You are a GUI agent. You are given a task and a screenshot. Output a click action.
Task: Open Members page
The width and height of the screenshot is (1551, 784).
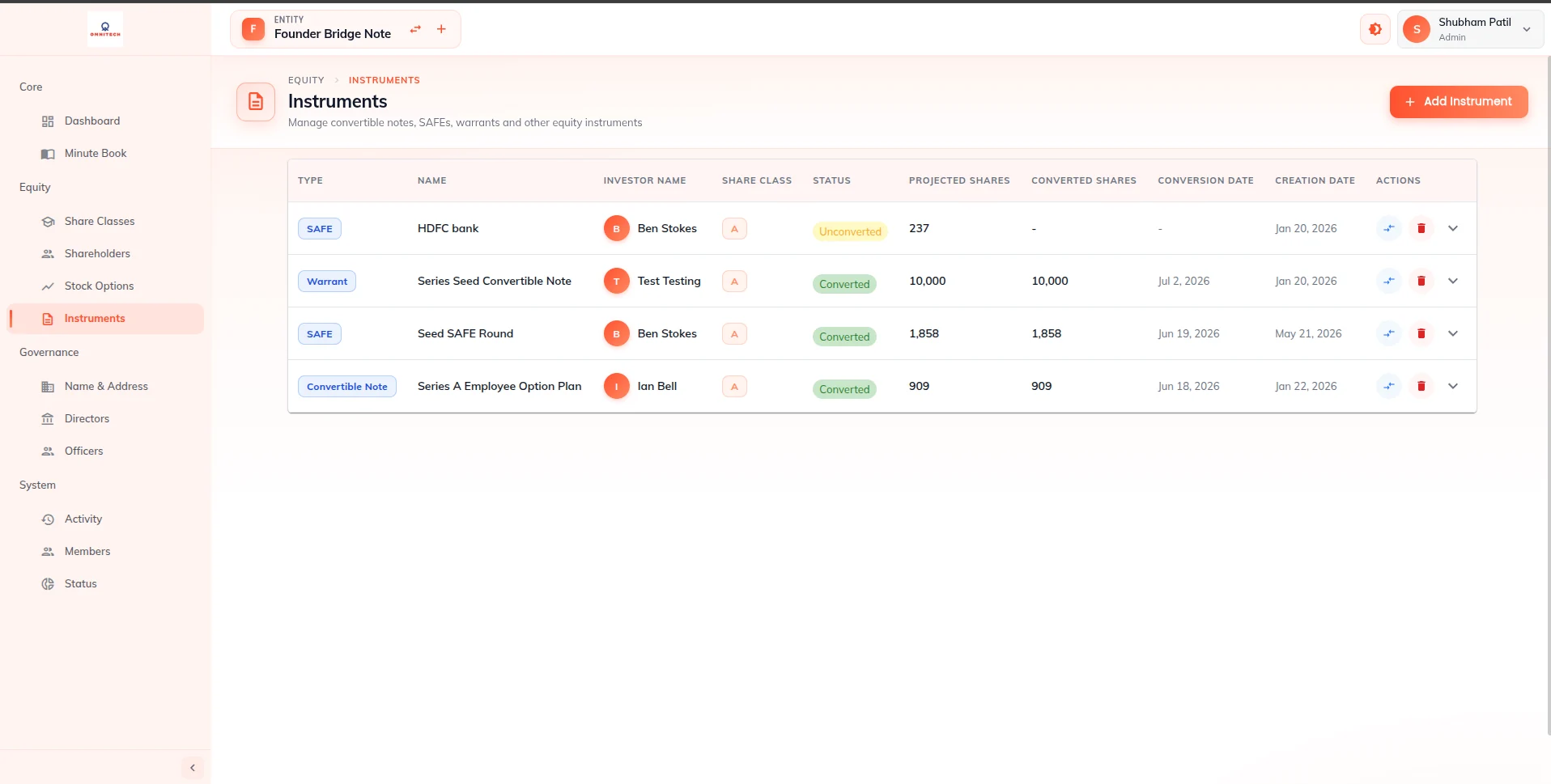point(106,551)
